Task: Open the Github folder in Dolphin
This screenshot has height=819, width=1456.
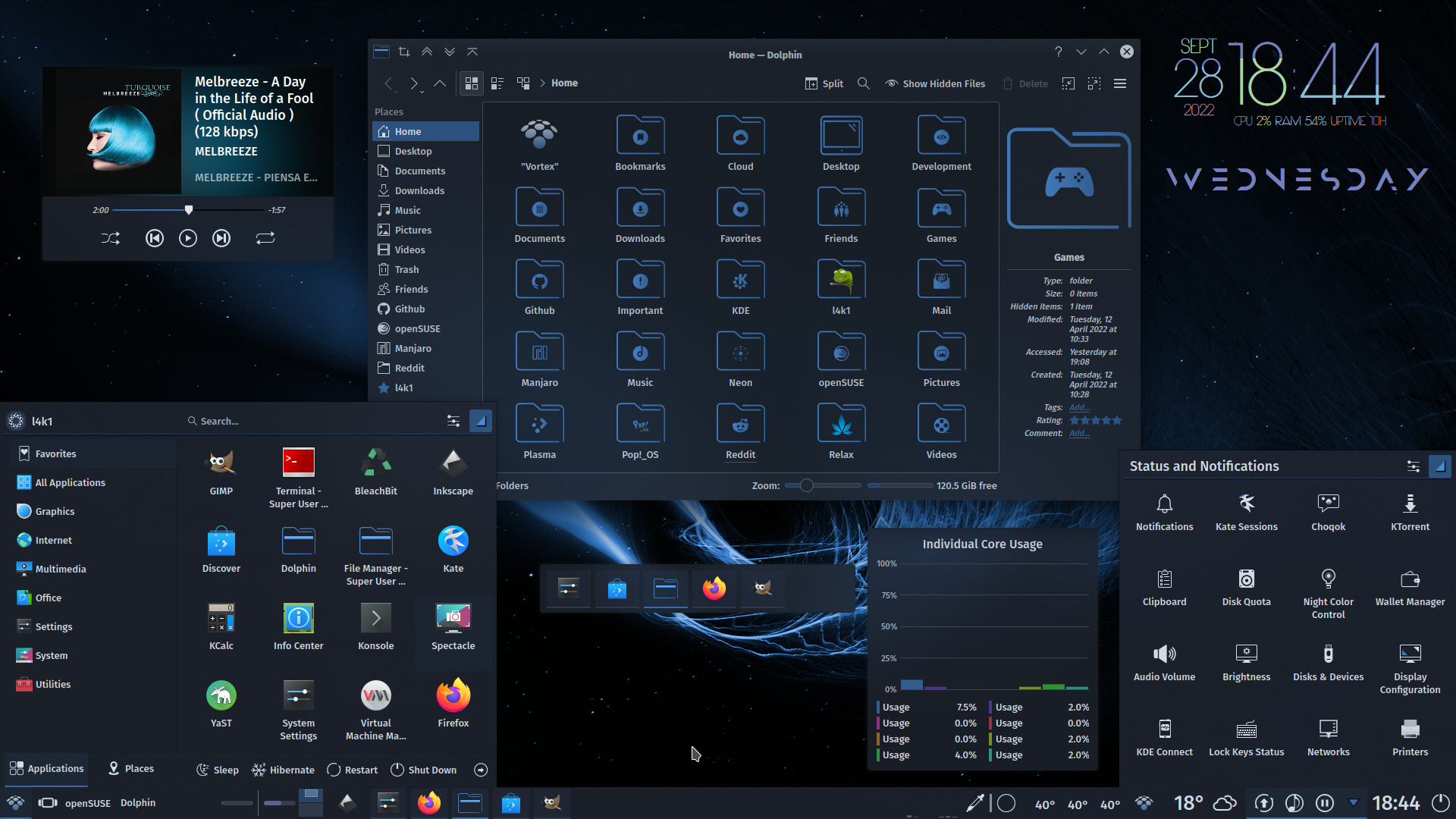Action: (x=539, y=287)
